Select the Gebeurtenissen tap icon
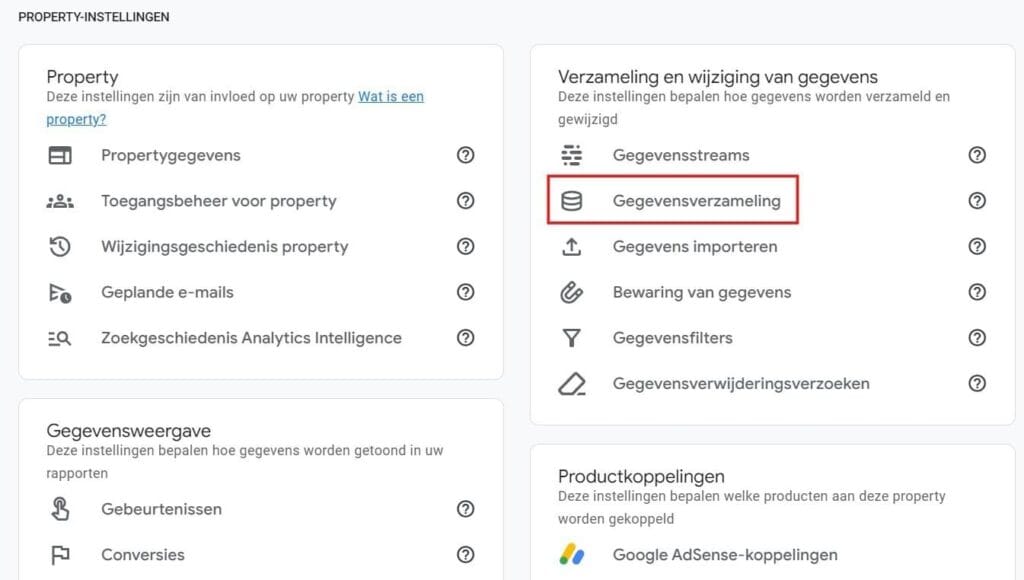The width and height of the screenshot is (1024, 580). (58, 509)
